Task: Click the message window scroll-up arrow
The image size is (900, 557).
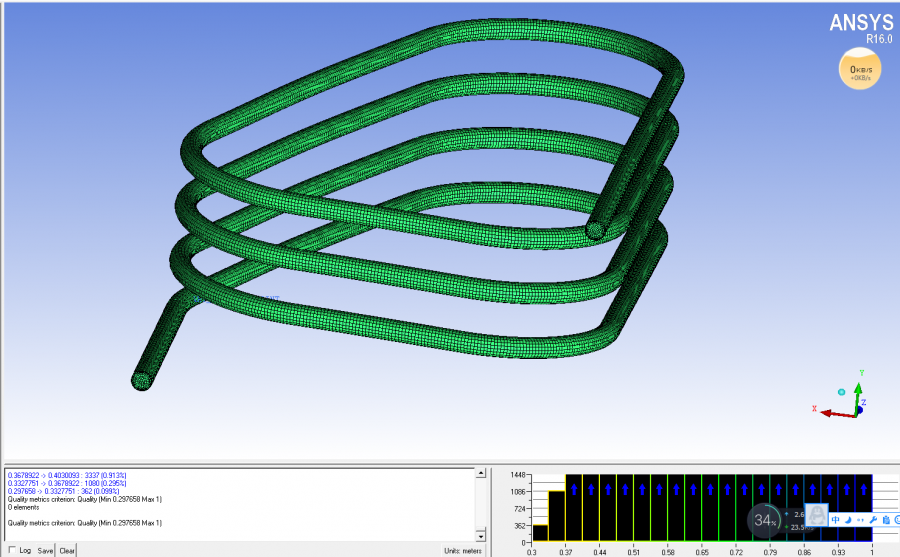Action: 481,473
